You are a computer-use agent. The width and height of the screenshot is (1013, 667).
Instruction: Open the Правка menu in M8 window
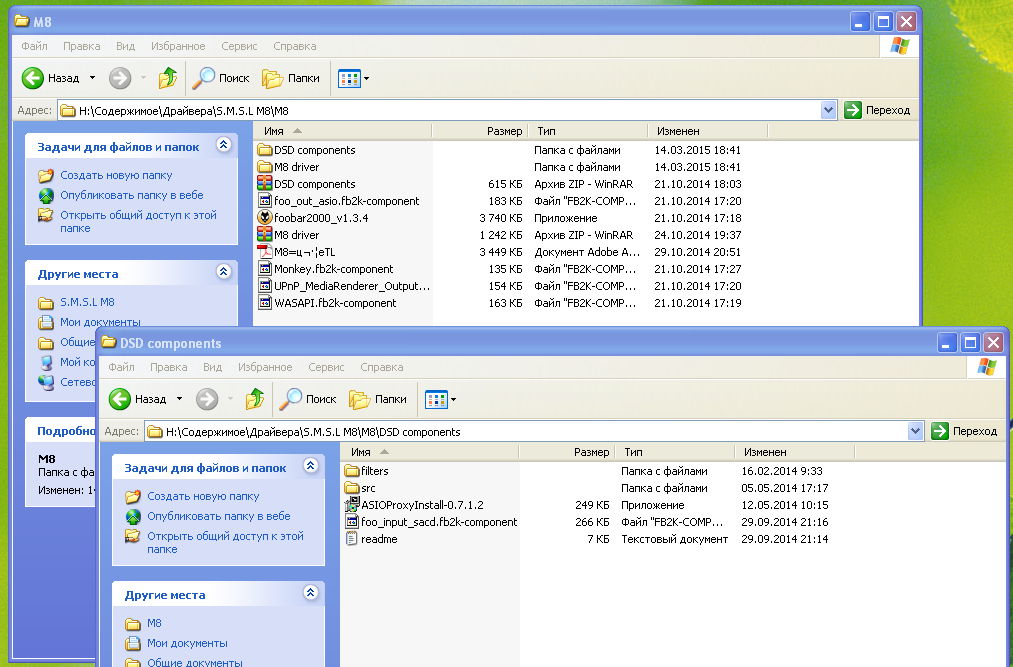point(81,46)
